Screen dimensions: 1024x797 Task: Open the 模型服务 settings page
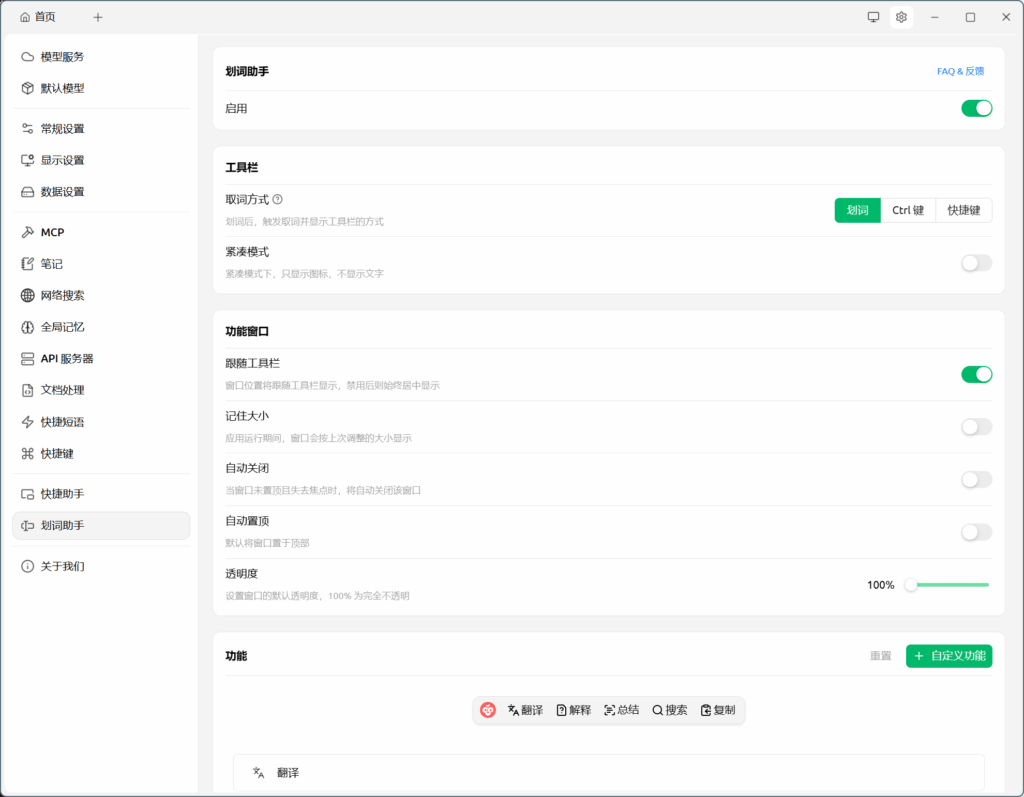coord(62,57)
